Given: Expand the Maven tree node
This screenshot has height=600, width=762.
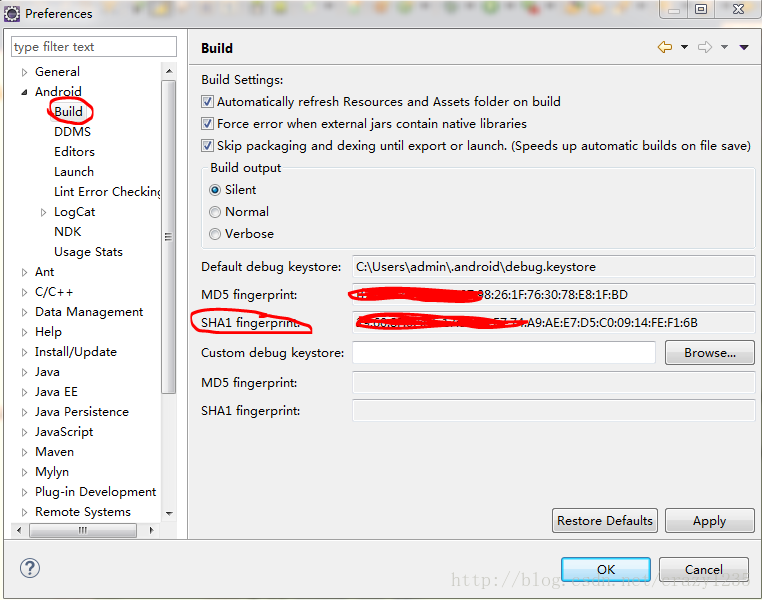Looking at the screenshot, I should pos(24,452).
